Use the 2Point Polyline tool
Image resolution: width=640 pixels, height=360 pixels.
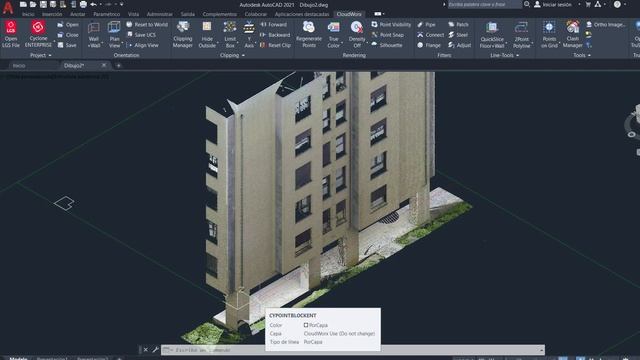(521, 35)
